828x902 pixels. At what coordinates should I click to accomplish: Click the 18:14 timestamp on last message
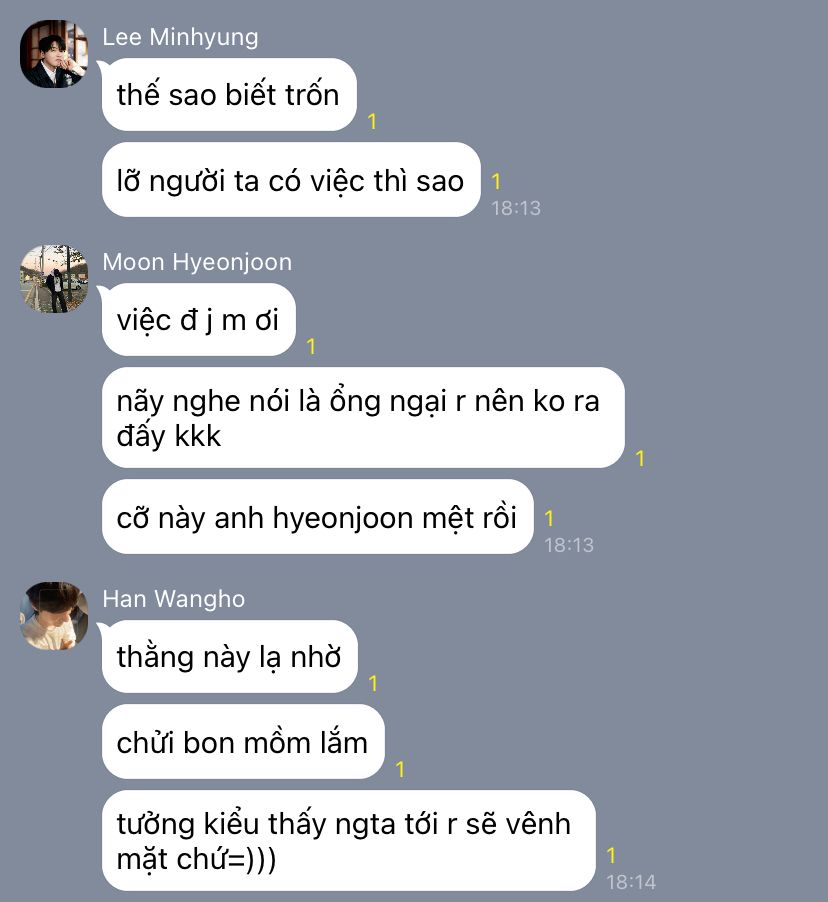tap(631, 881)
